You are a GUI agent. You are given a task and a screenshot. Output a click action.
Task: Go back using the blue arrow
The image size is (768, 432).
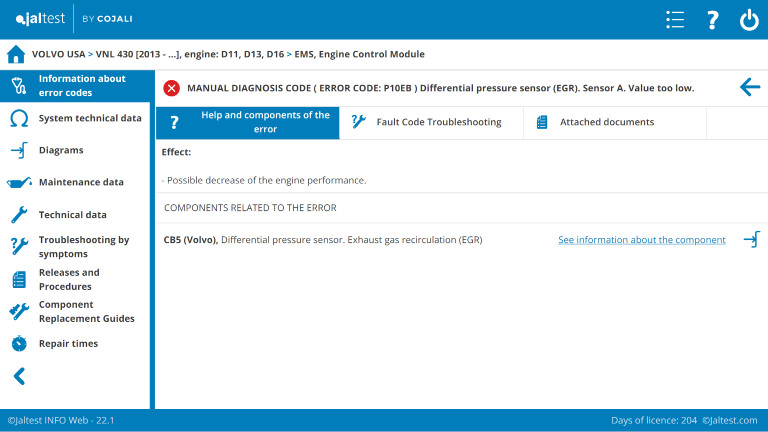click(x=749, y=88)
